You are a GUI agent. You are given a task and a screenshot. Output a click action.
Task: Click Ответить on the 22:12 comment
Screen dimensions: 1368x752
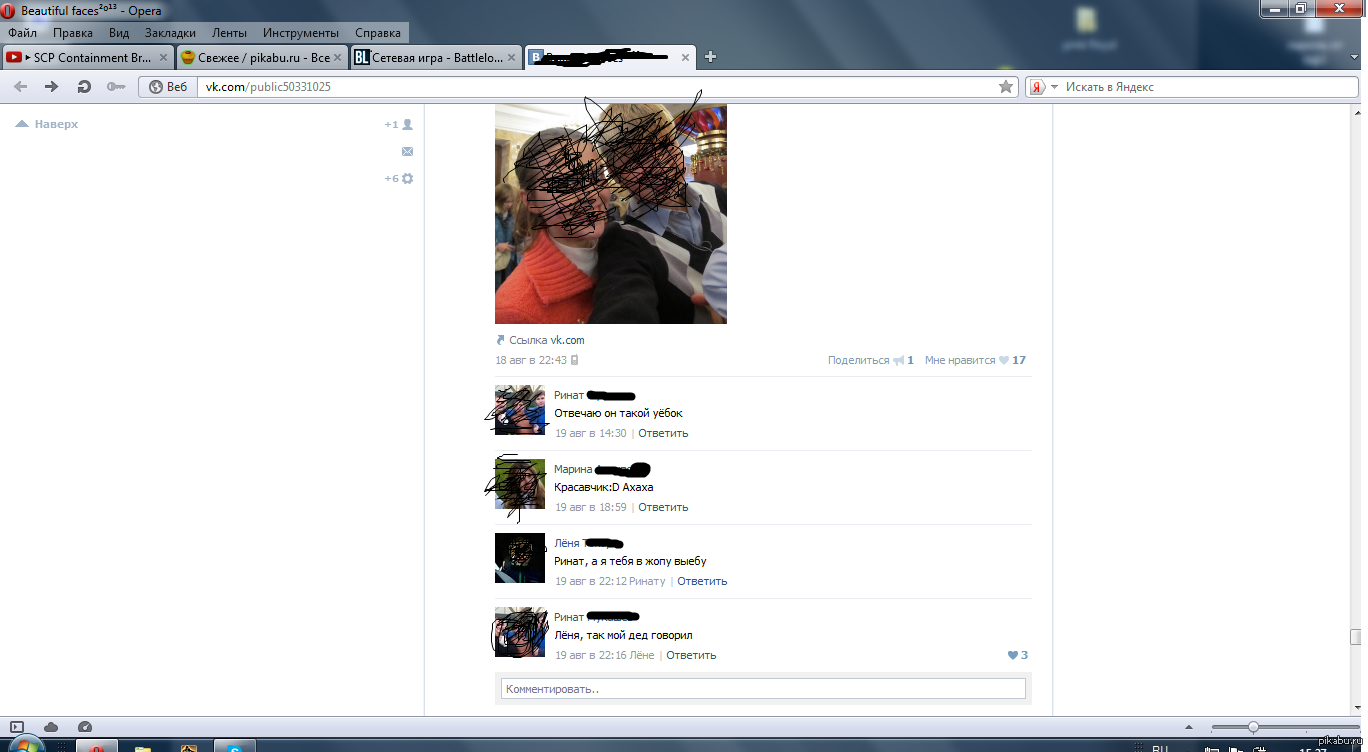702,581
